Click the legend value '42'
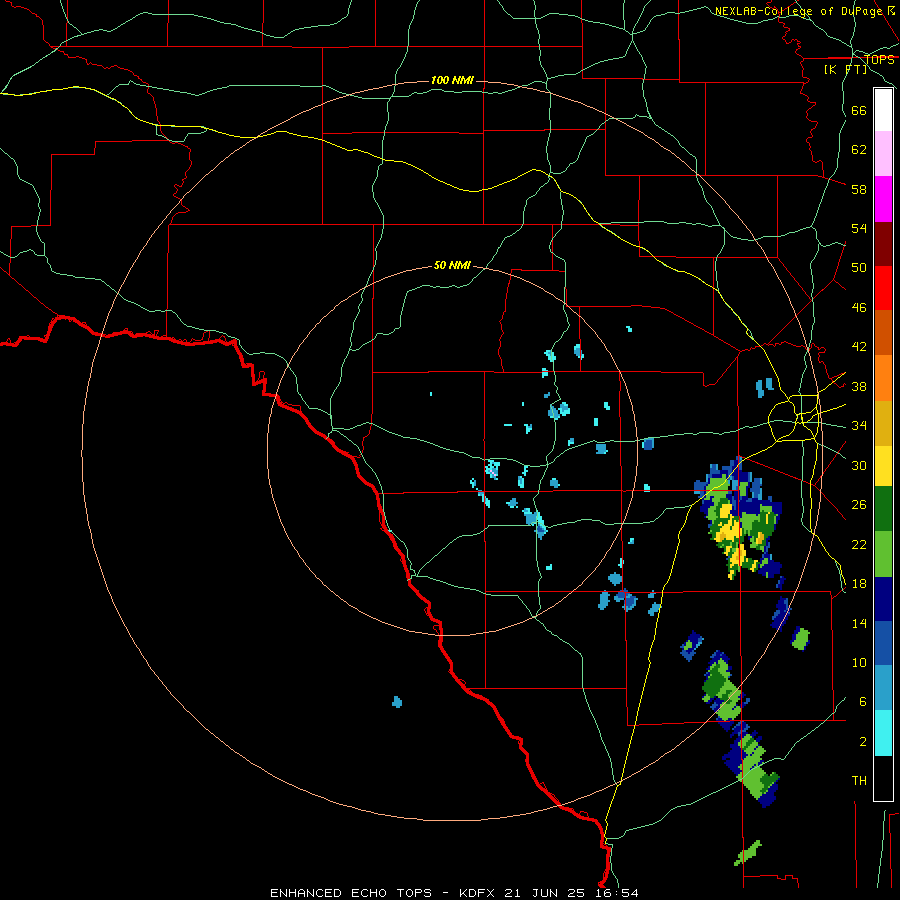 click(859, 347)
